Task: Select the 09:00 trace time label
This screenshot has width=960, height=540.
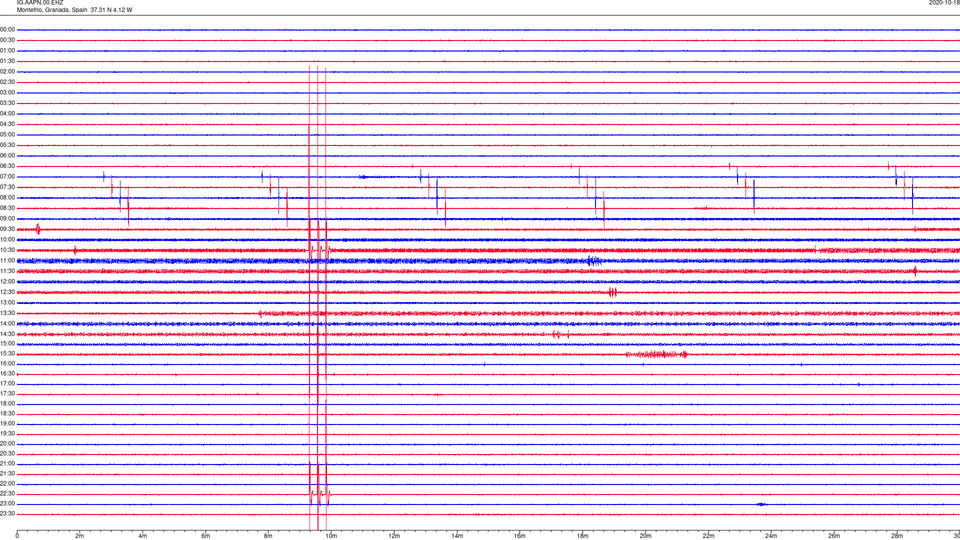Action: [x=7, y=219]
